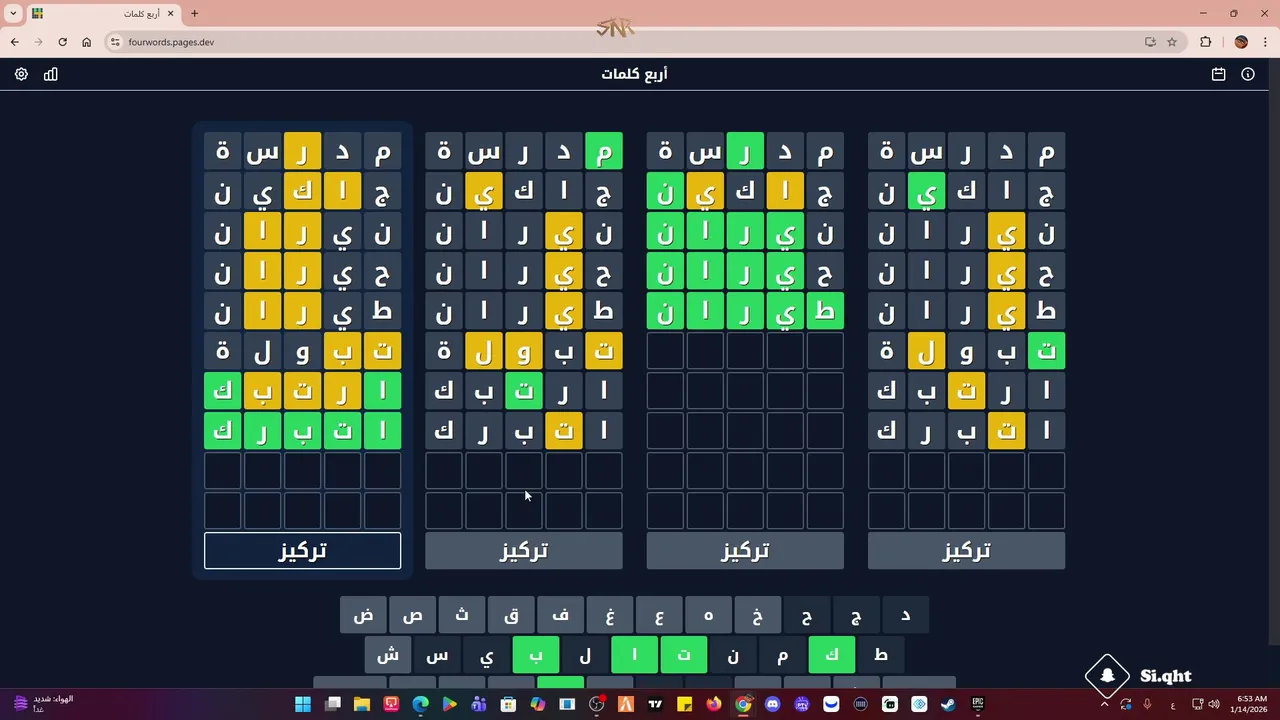1280x720 pixels.
Task: Go back with browser back arrow
Action: pyautogui.click(x=14, y=42)
